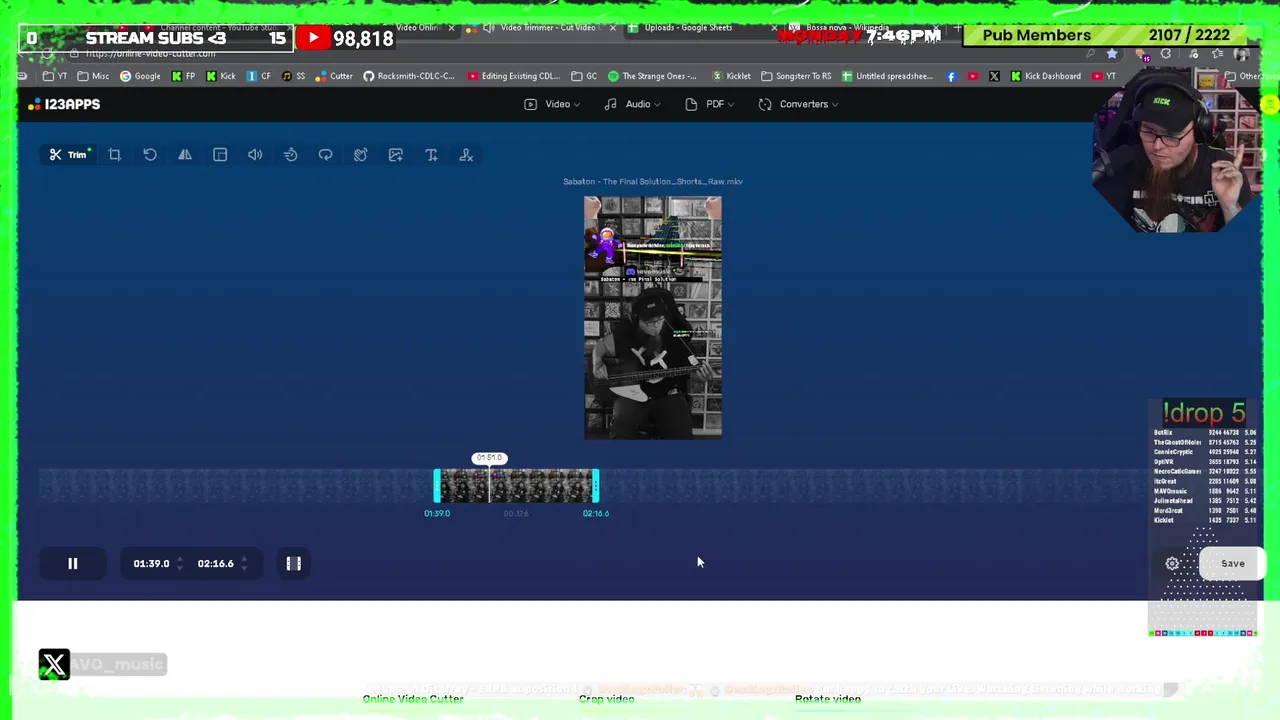The width and height of the screenshot is (1280, 720).
Task: Click the 123APPS logo
Action: click(x=65, y=104)
